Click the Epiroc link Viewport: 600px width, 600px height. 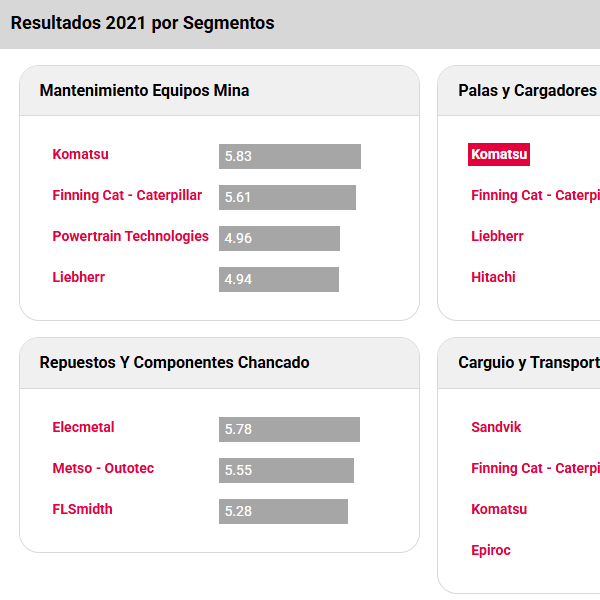490,551
